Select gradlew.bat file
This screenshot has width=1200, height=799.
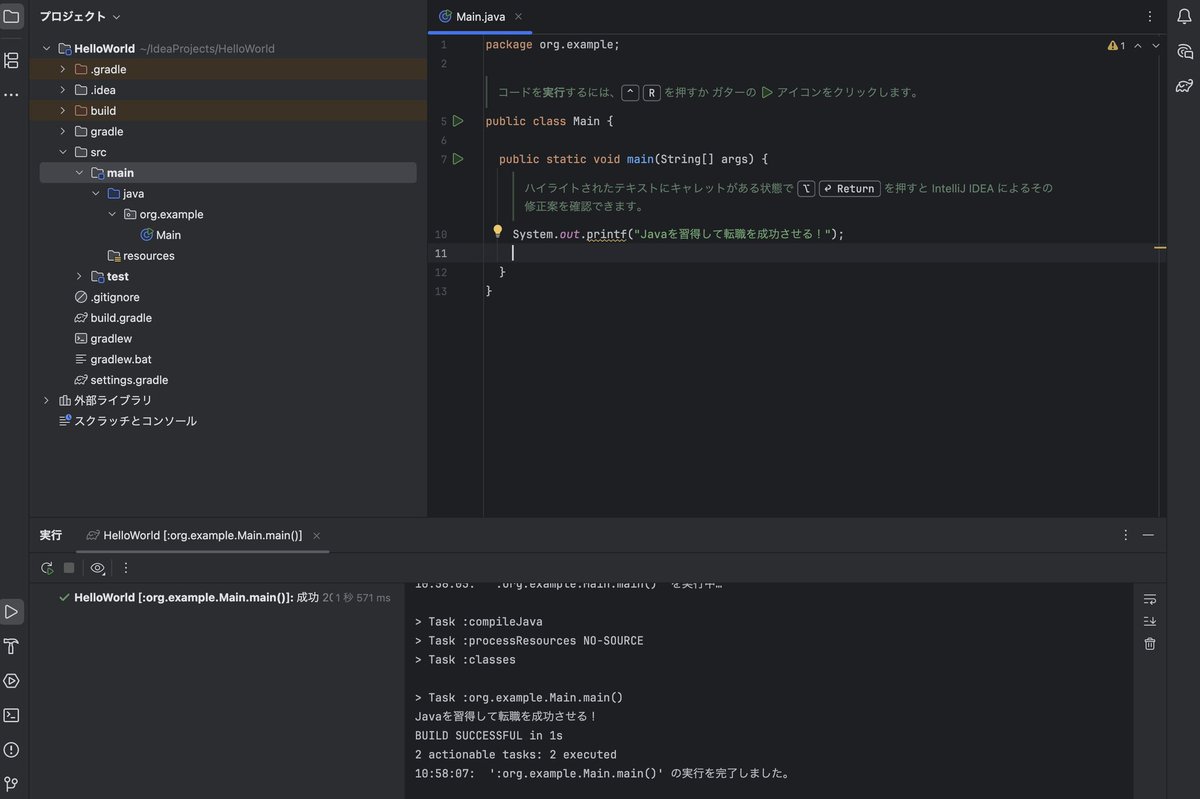[x=113, y=359]
